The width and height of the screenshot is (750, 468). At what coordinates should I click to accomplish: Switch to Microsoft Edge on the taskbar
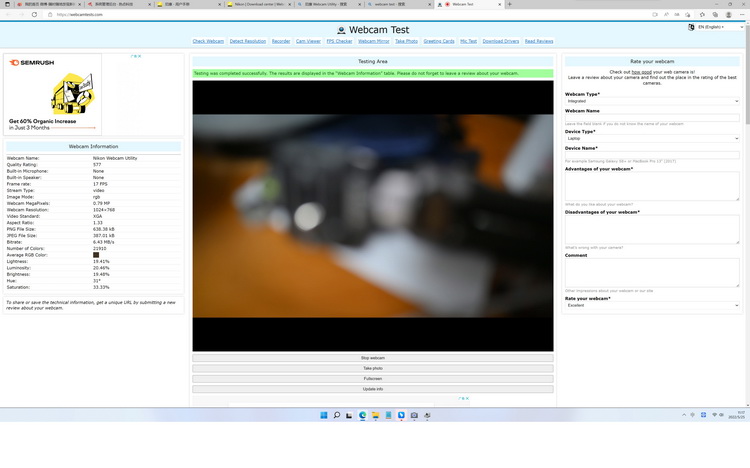pyautogui.click(x=363, y=415)
